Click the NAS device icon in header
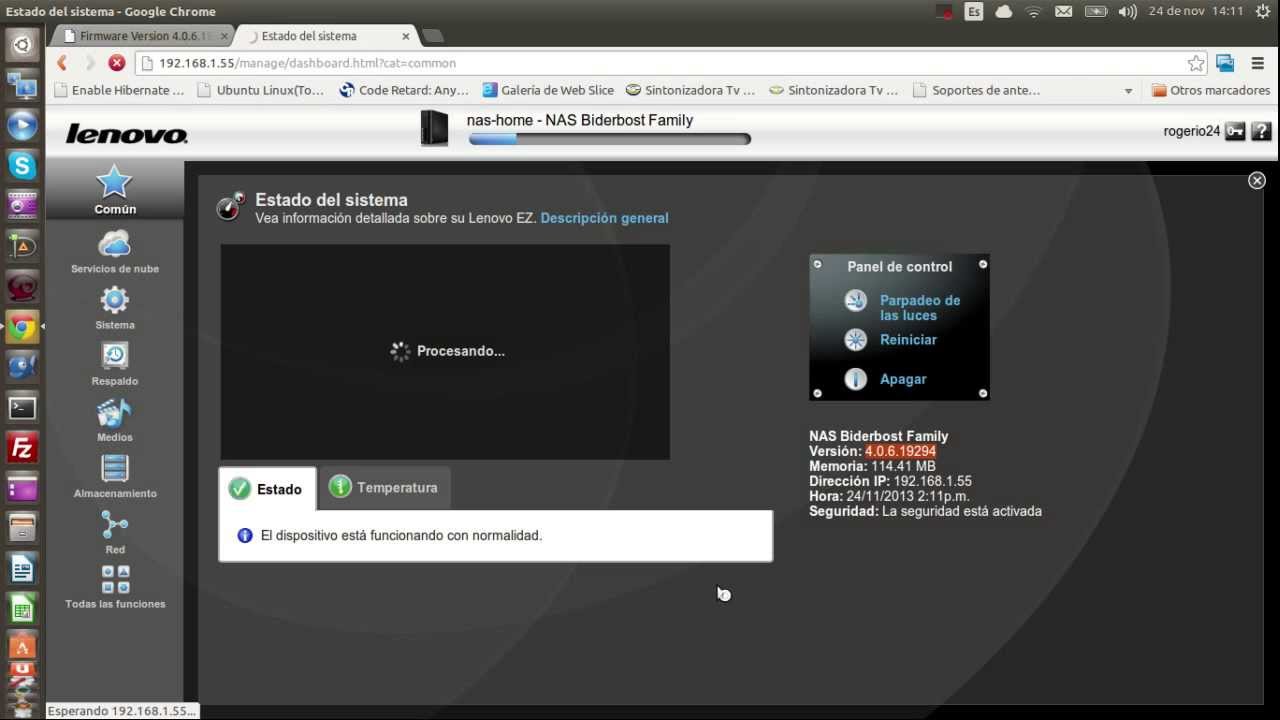1280x720 pixels. [x=435, y=128]
